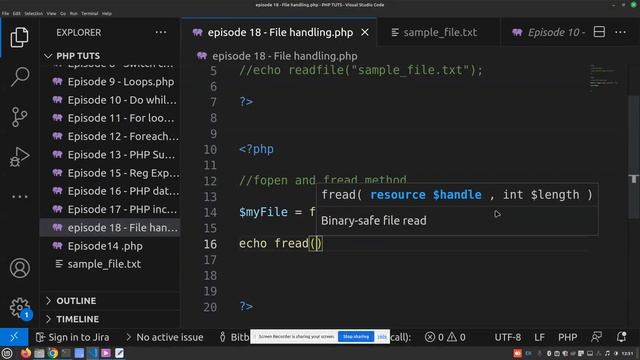This screenshot has width=640, height=360.
Task: Change UTF-8 encoding in status bar
Action: (508, 337)
